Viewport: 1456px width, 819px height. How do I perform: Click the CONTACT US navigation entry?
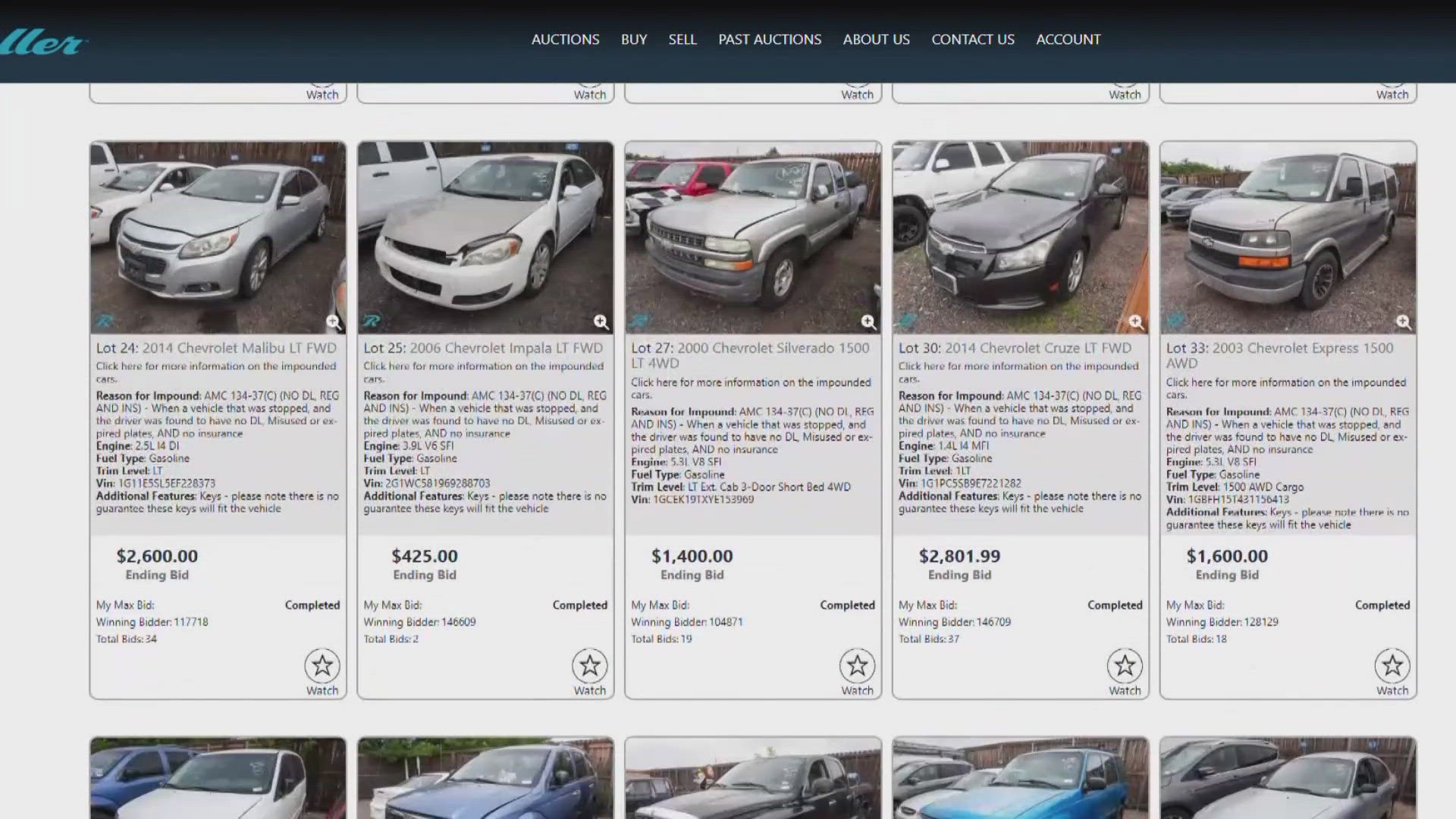coord(972,39)
